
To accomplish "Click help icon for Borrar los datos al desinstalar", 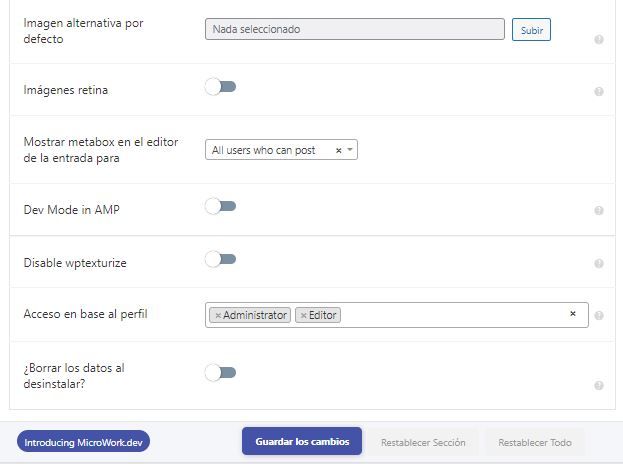I will pos(599,385).
